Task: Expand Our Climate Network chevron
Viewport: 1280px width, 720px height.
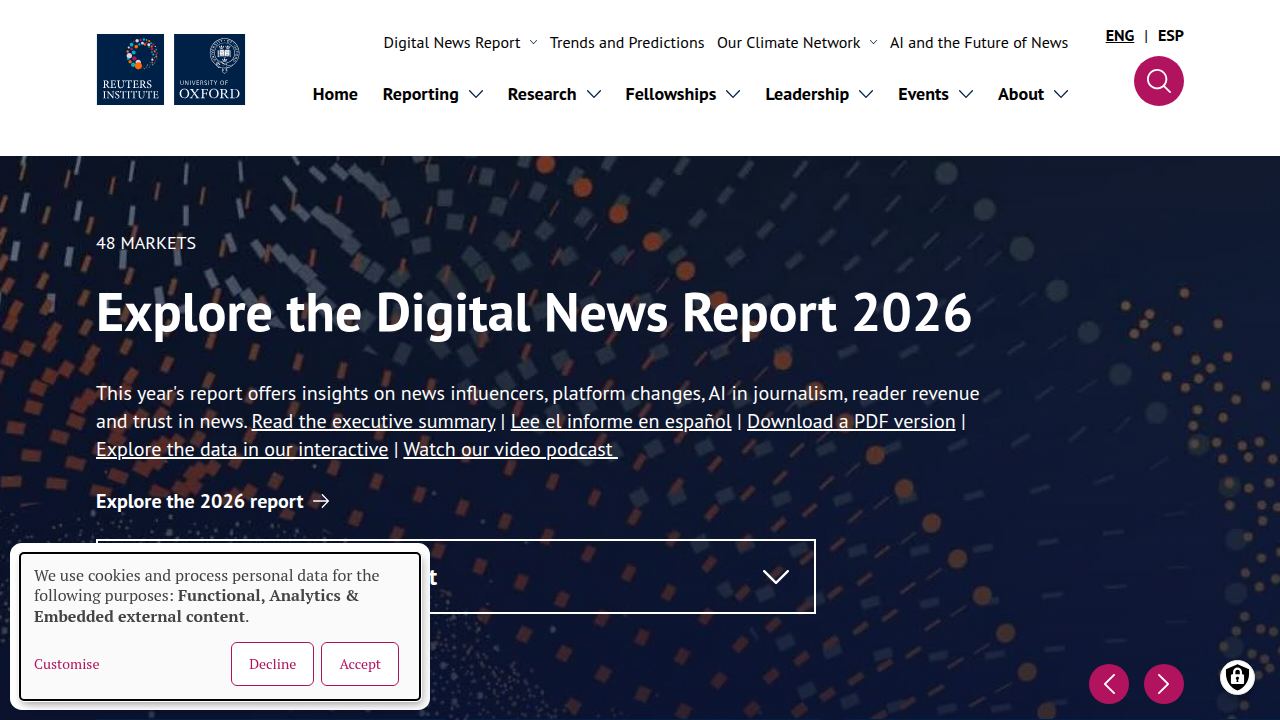Action: pyautogui.click(x=873, y=43)
